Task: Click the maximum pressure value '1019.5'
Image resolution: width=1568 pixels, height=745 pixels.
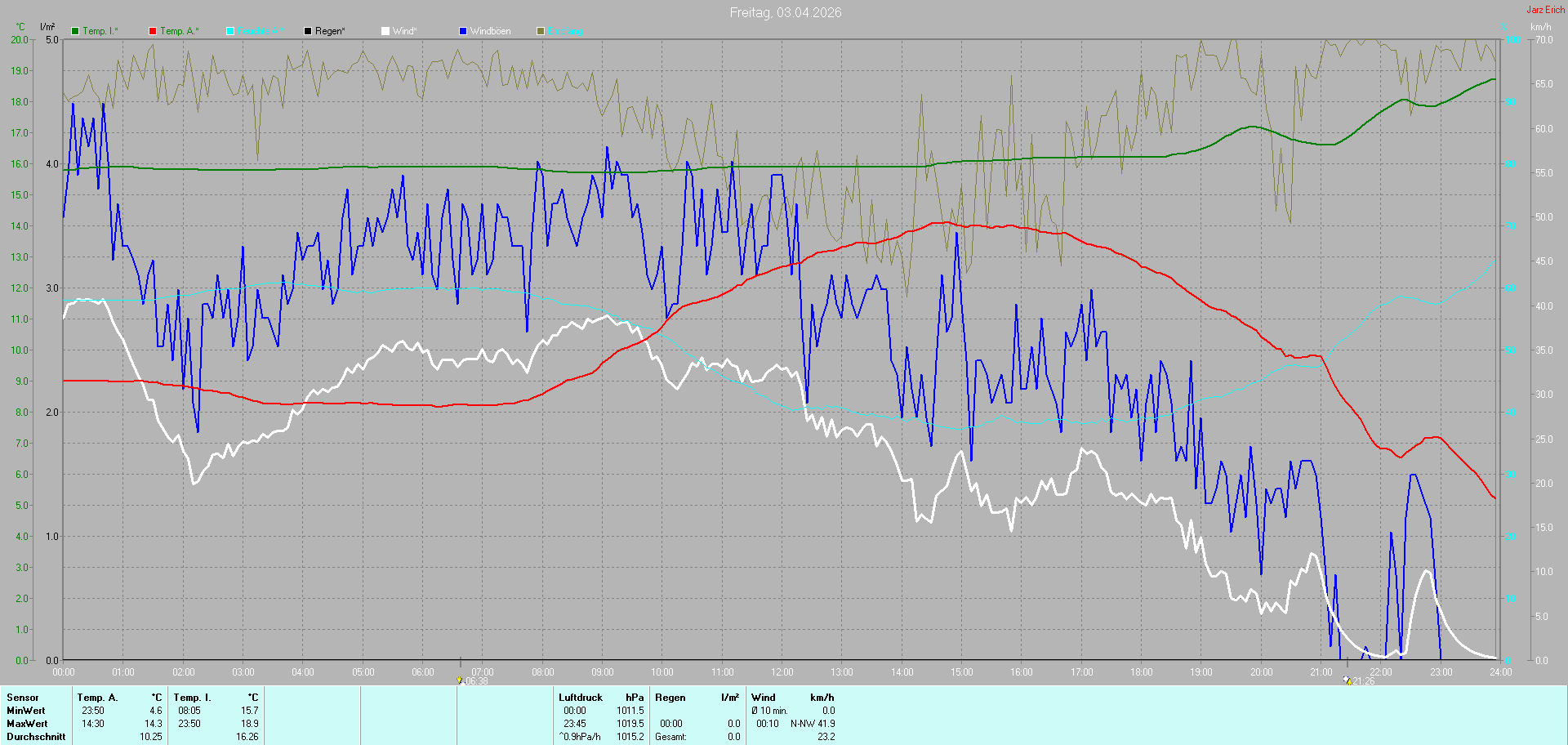Action: 630,724
